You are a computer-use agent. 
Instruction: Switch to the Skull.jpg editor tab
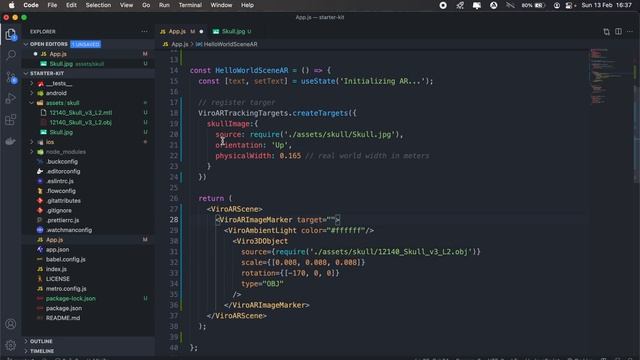pos(232,31)
